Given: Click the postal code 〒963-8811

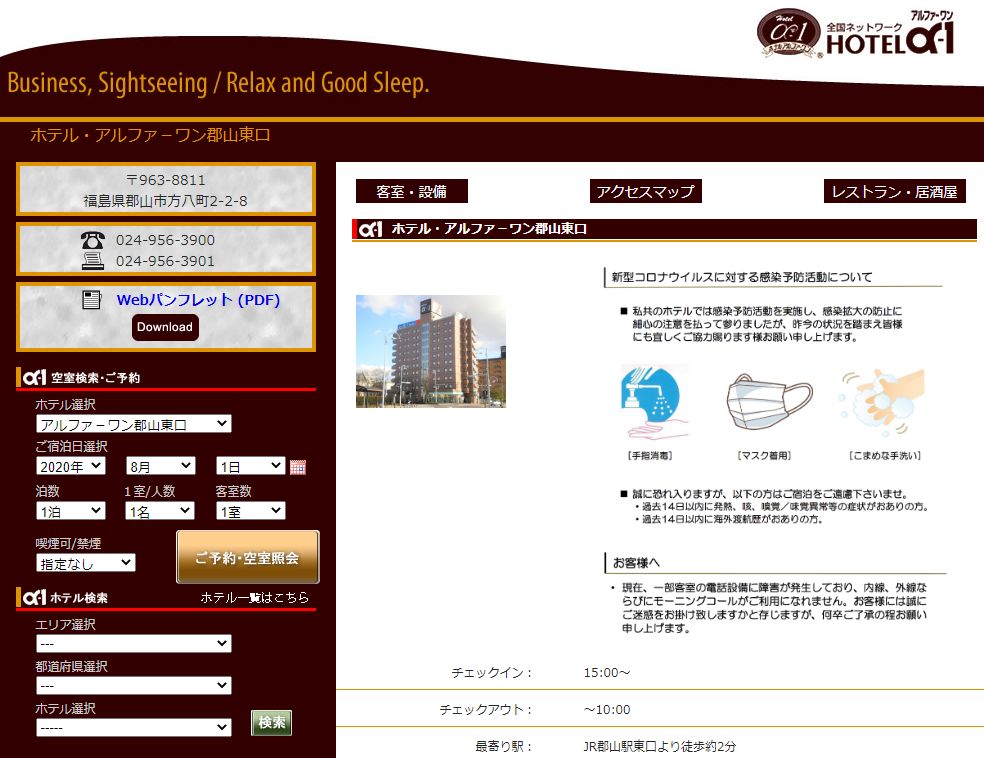Looking at the screenshot, I should [166, 180].
